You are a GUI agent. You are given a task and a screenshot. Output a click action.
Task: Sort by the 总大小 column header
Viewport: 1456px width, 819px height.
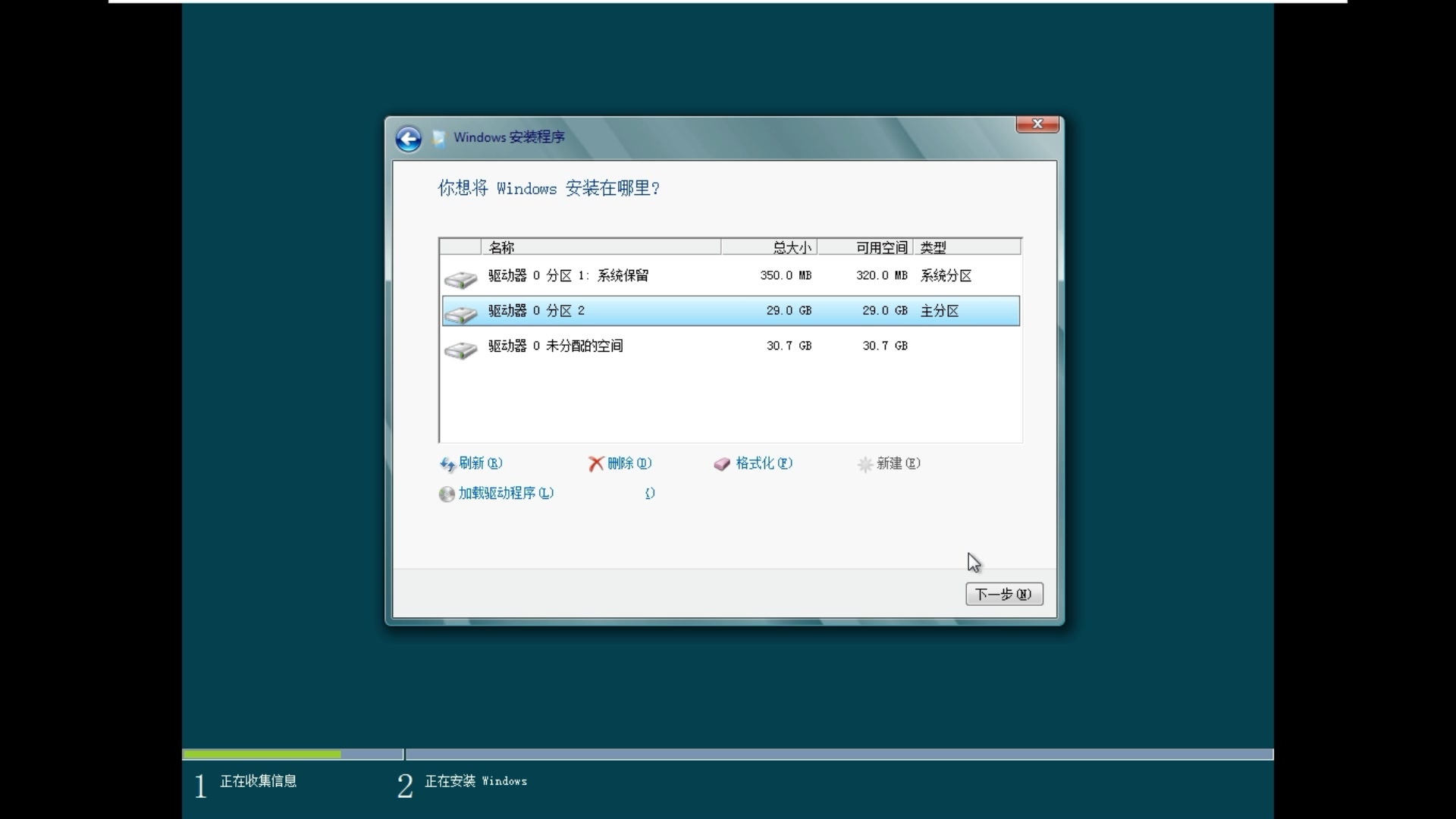769,247
